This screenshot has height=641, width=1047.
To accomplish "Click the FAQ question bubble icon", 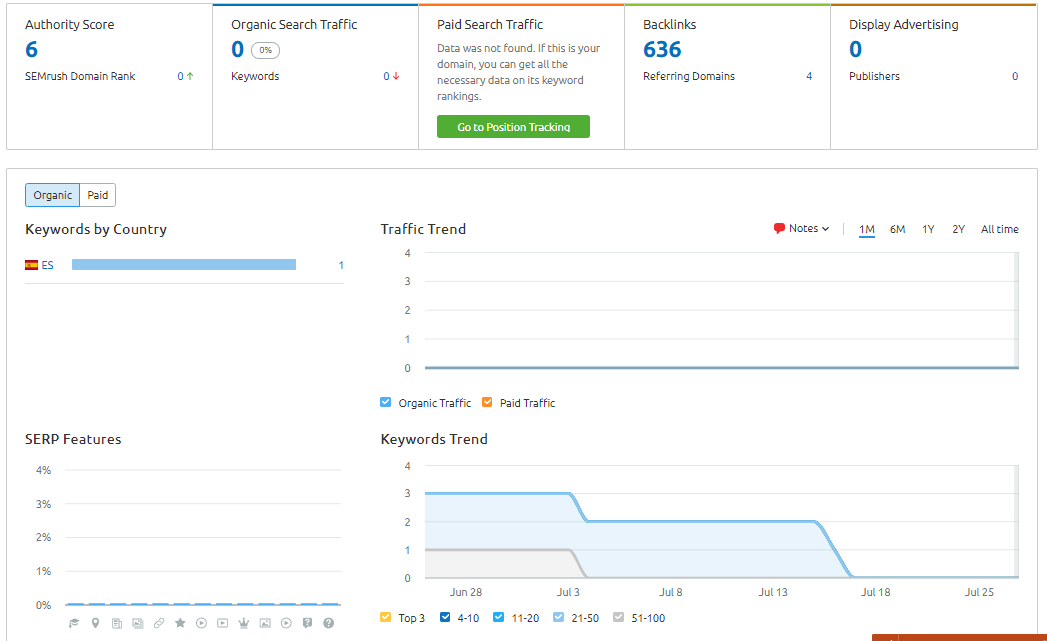I will click(306, 622).
